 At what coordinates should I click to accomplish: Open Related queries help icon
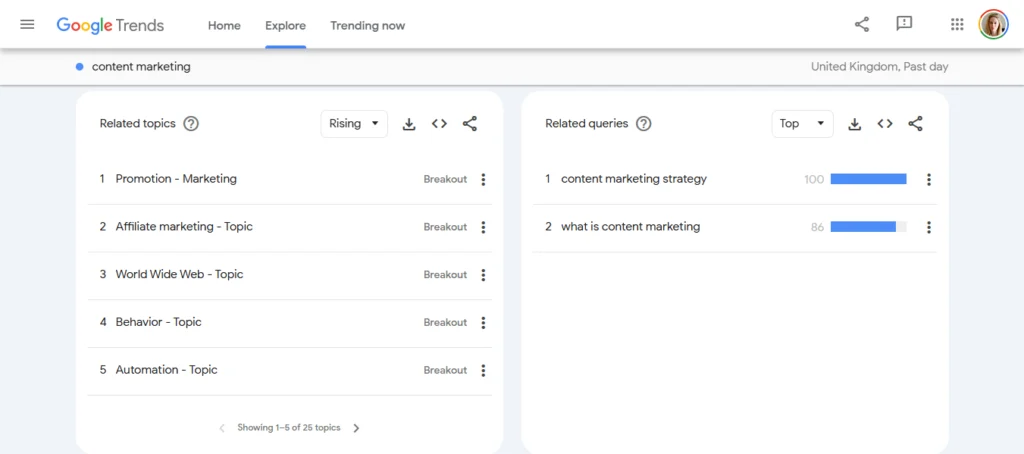coord(643,123)
